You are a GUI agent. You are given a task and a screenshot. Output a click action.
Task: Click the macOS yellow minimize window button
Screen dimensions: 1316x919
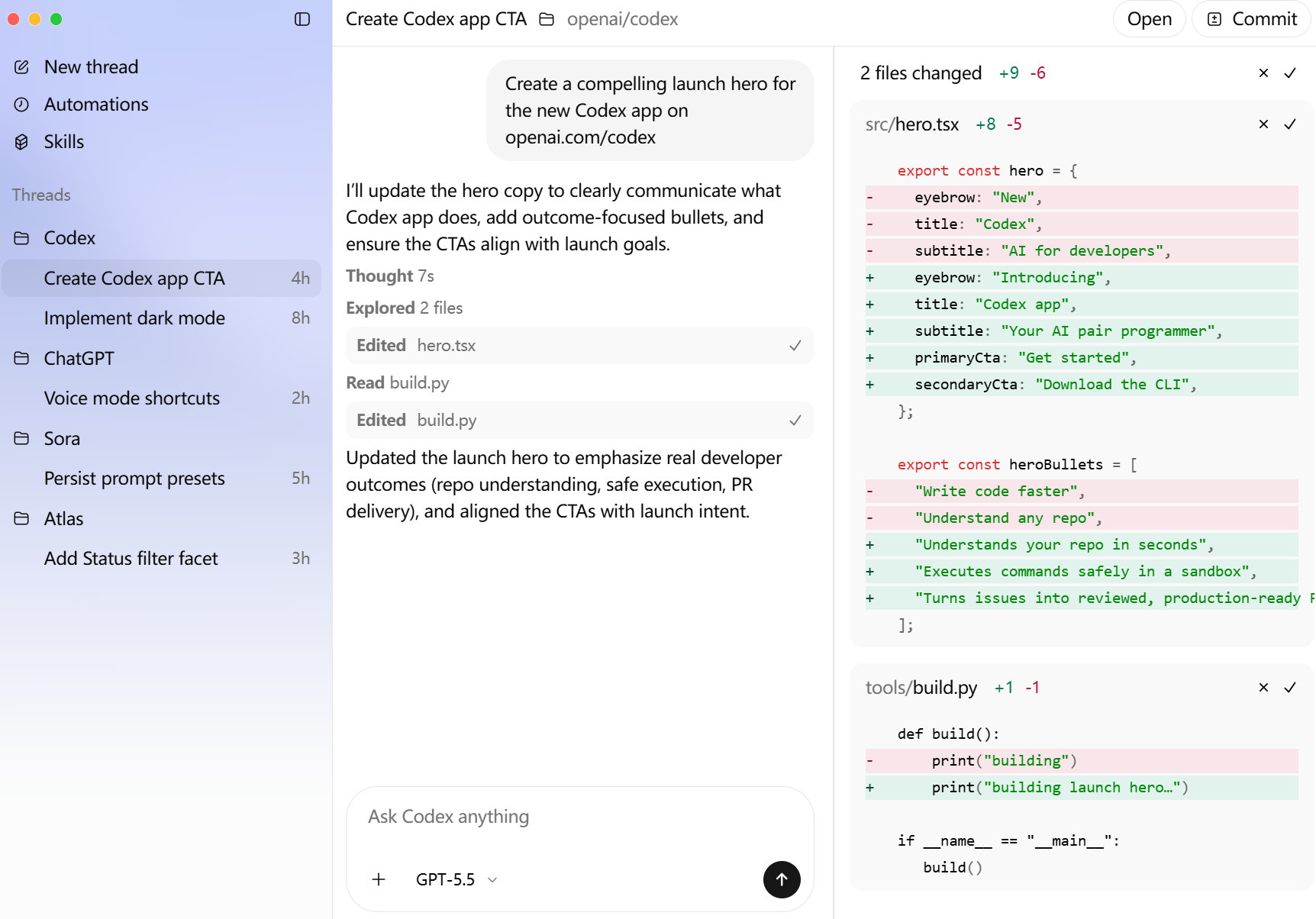point(34,19)
